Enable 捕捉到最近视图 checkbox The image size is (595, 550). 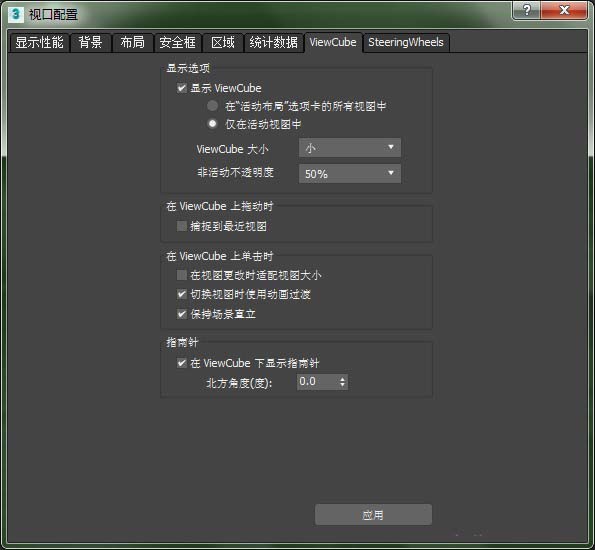pyautogui.click(x=182, y=226)
